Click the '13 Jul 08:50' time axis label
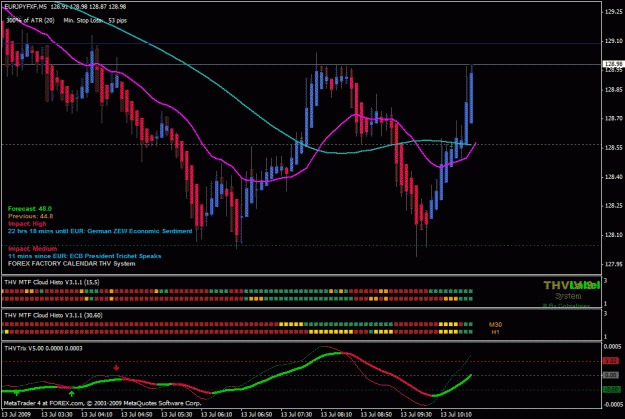 pyautogui.click(x=376, y=415)
